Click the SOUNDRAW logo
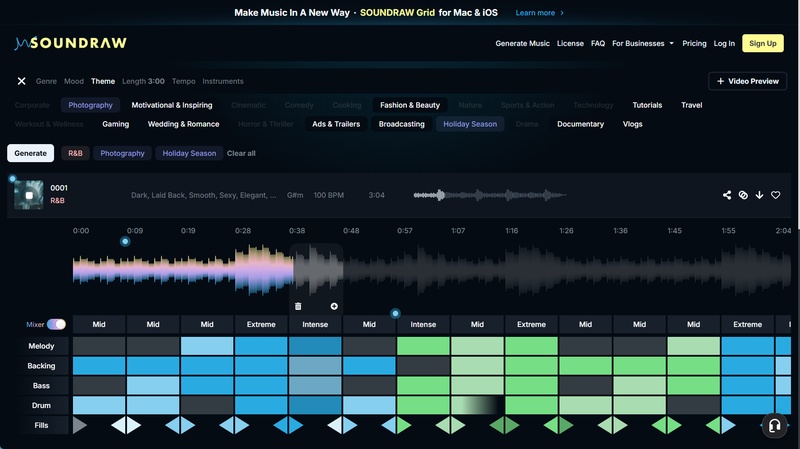This screenshot has width=800, height=449. (71, 43)
